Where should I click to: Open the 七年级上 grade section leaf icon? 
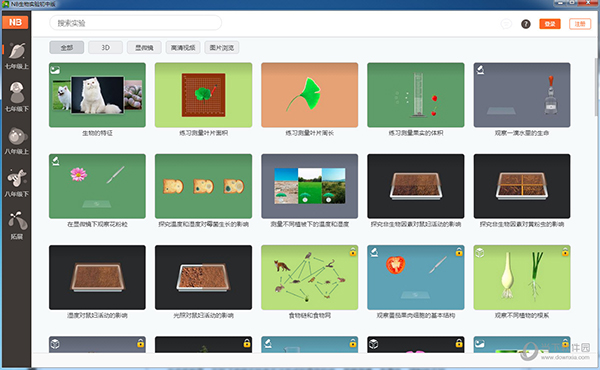click(x=17, y=51)
